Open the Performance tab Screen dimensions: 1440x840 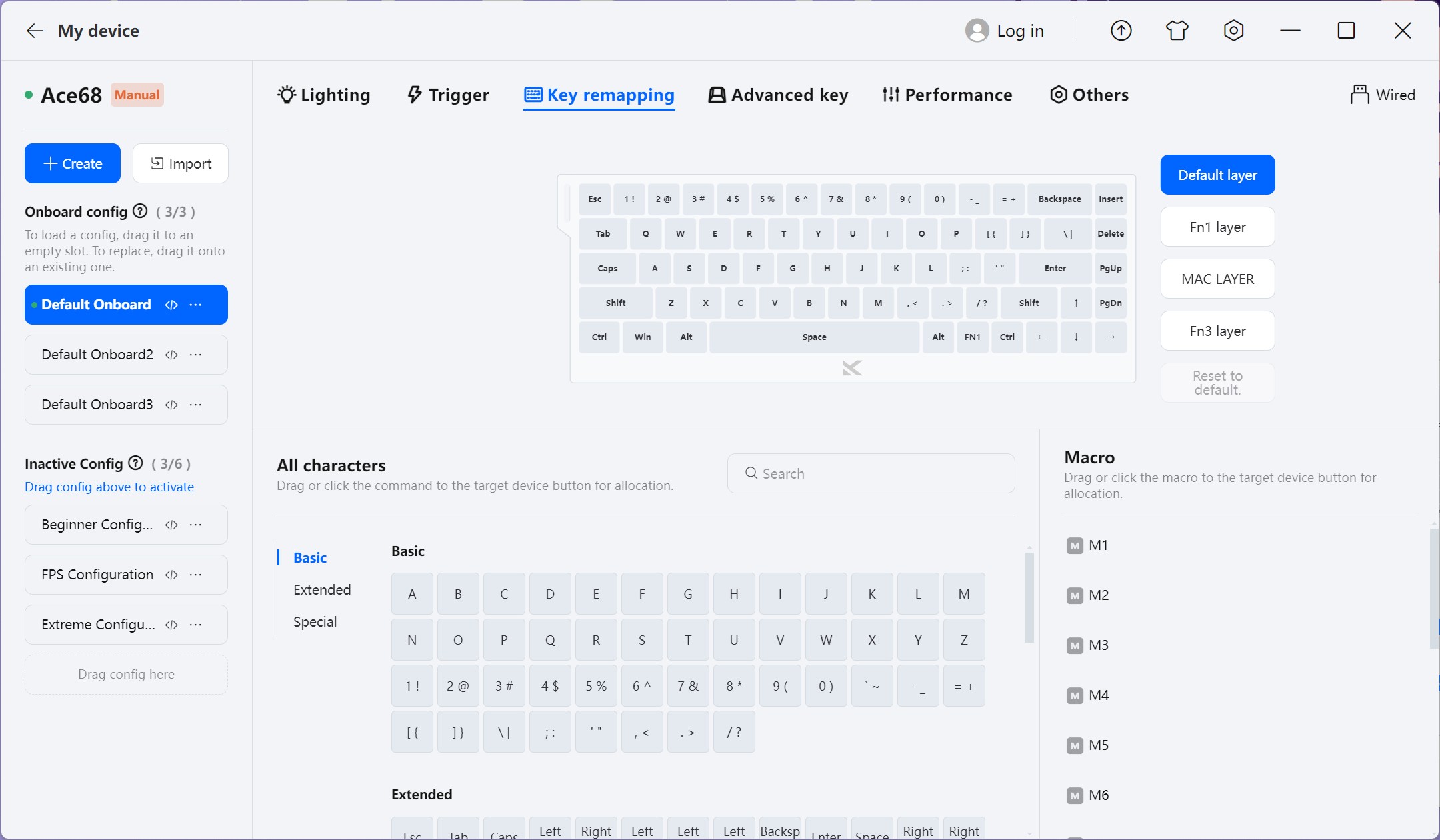pyautogui.click(x=947, y=95)
